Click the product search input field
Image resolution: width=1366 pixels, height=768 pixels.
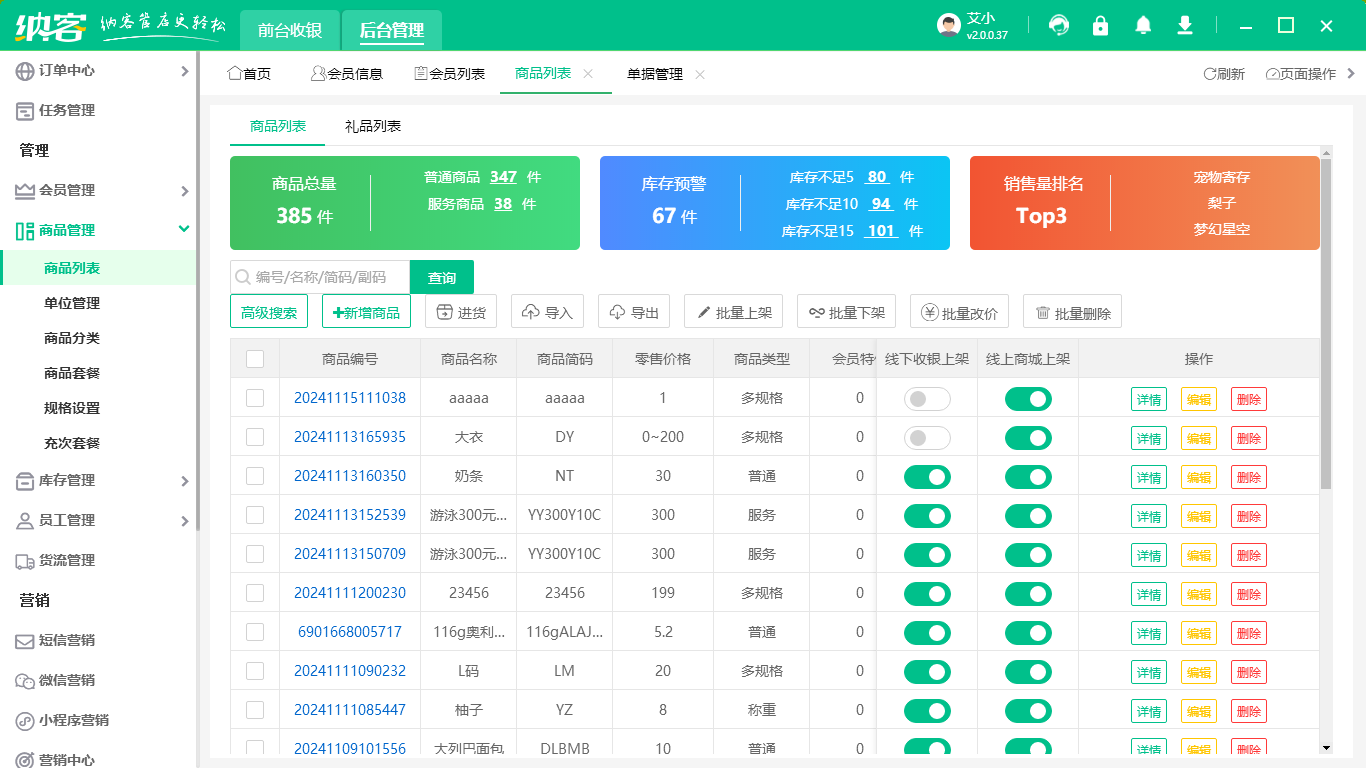click(x=320, y=278)
